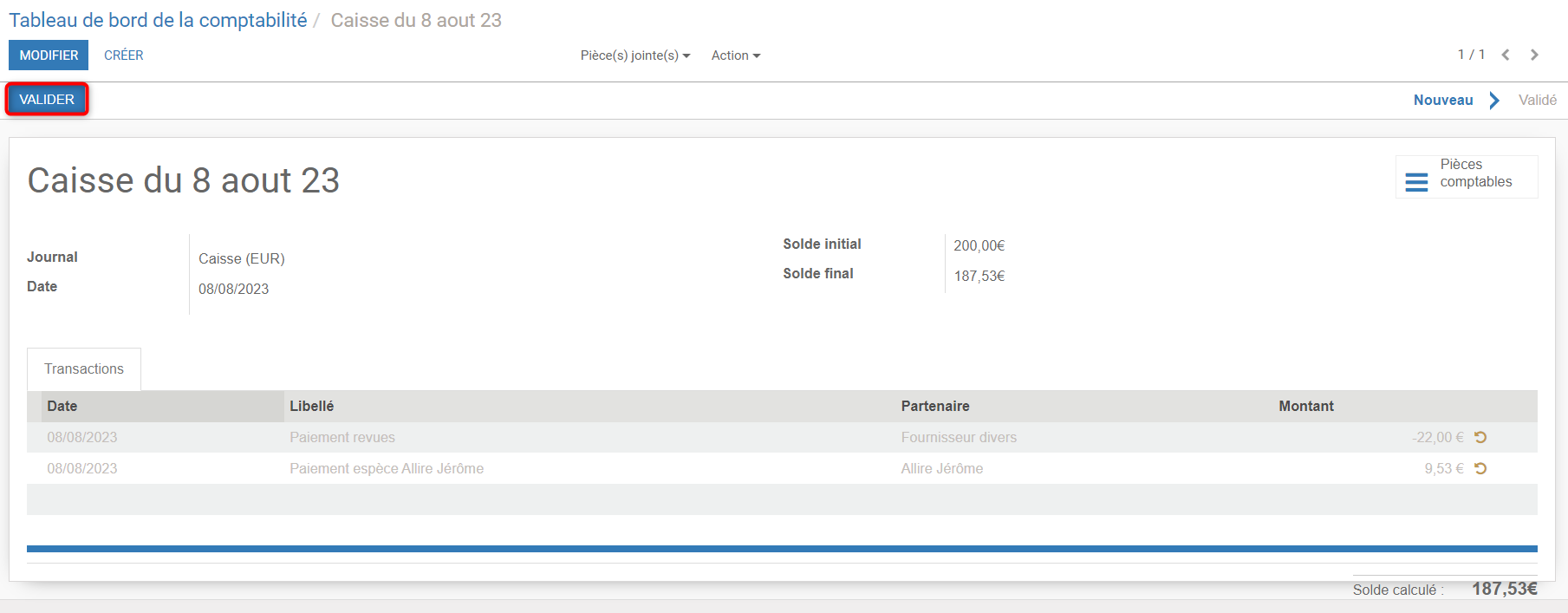Viewport: 1568px width, 613px height.
Task: Open Tableau de bord de la comptabilité breadcrumb
Action: tap(158, 20)
